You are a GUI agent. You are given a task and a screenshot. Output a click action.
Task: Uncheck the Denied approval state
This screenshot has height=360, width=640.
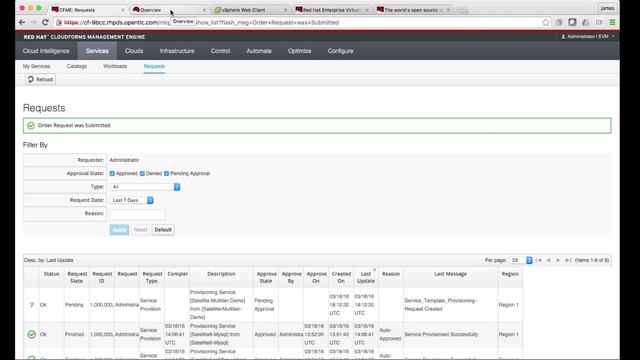pos(142,173)
